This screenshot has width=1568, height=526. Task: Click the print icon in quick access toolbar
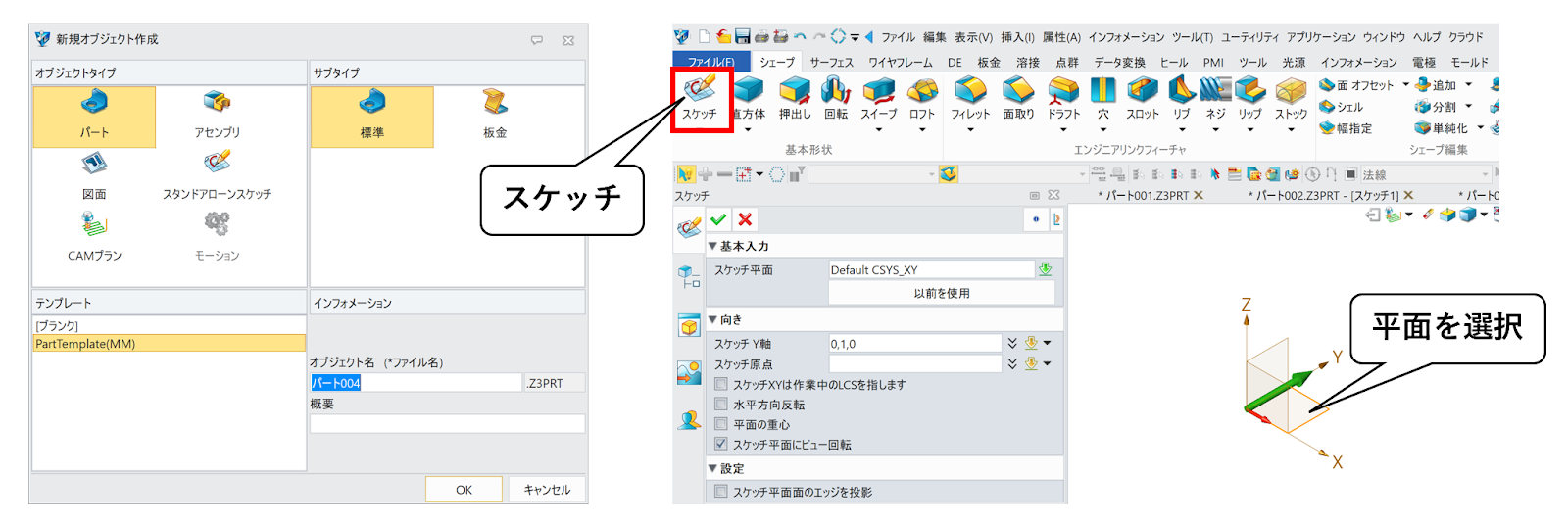tap(761, 37)
